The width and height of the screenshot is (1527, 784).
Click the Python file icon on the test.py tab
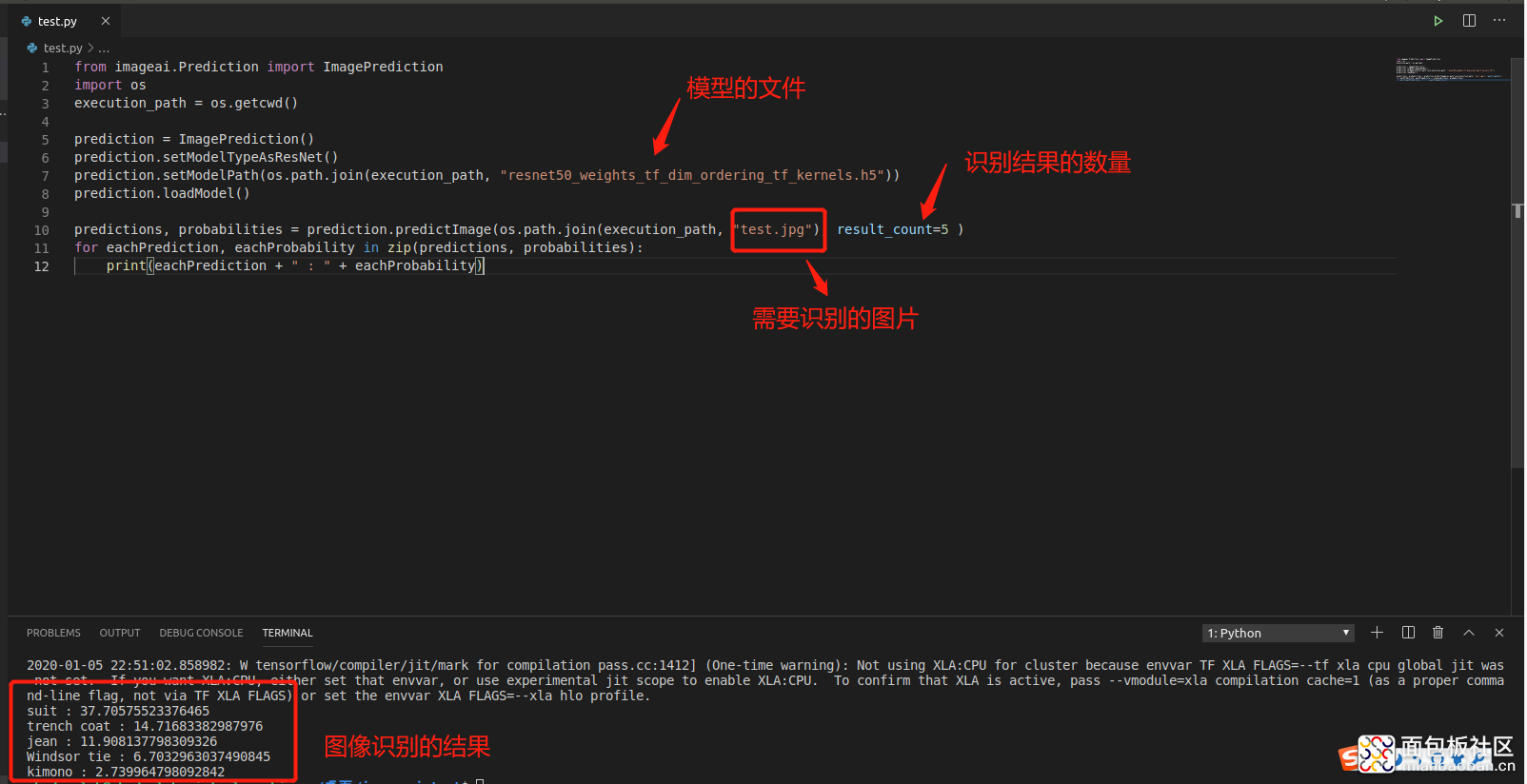point(26,21)
